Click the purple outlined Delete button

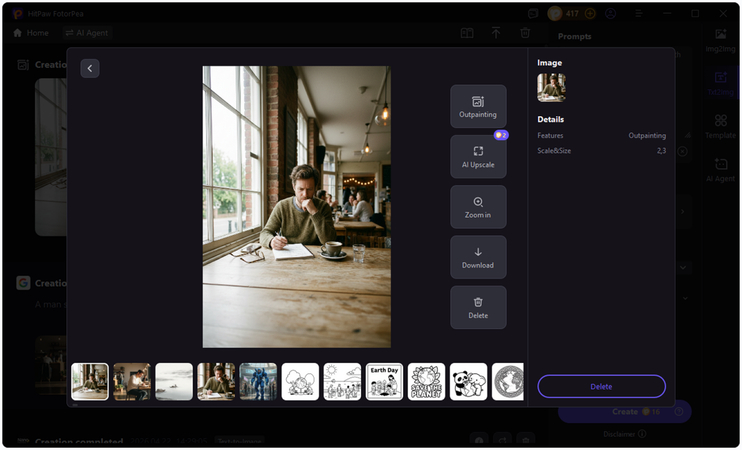(x=601, y=387)
